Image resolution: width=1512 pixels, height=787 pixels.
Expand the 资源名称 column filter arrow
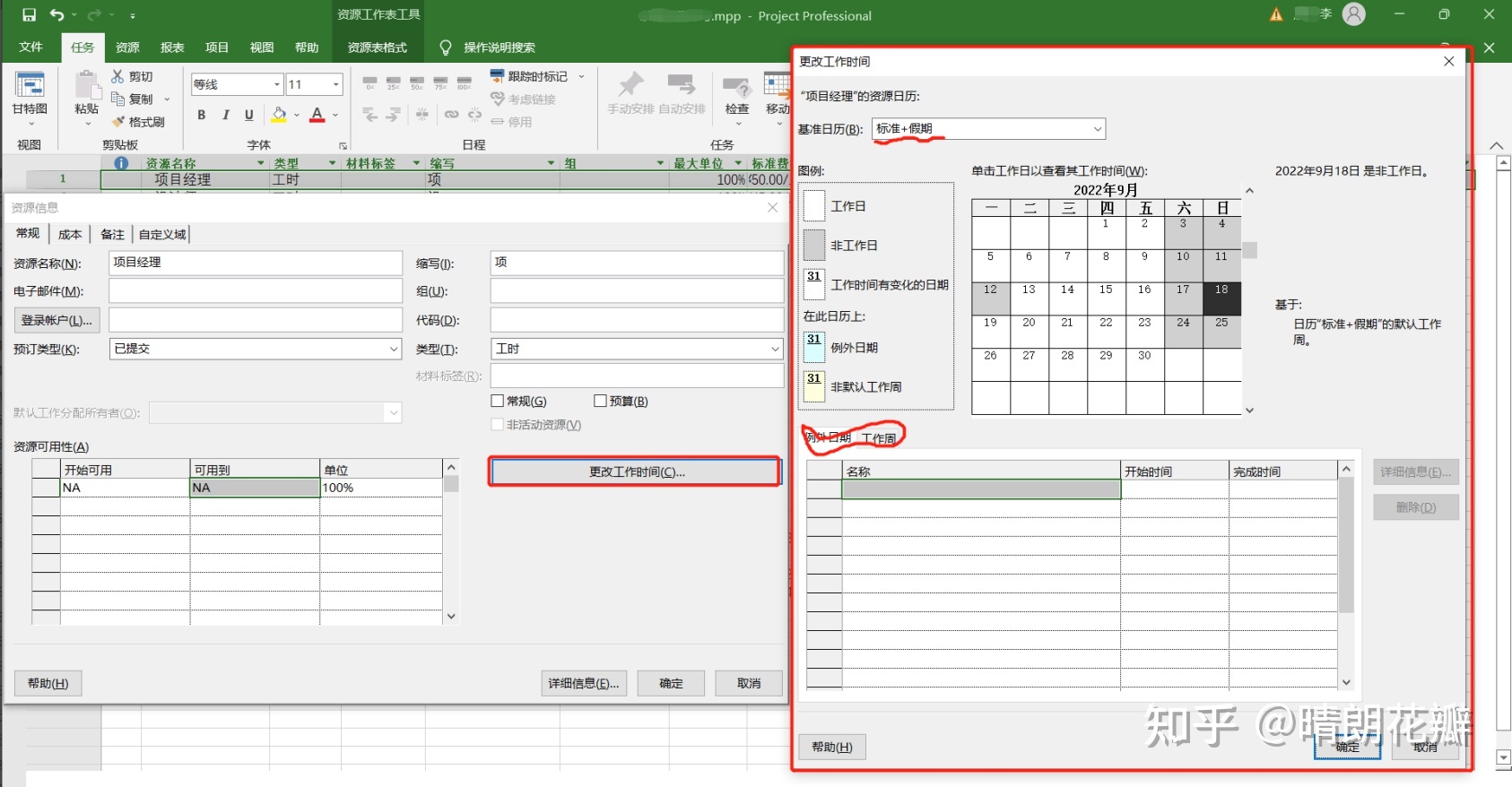pos(261,163)
